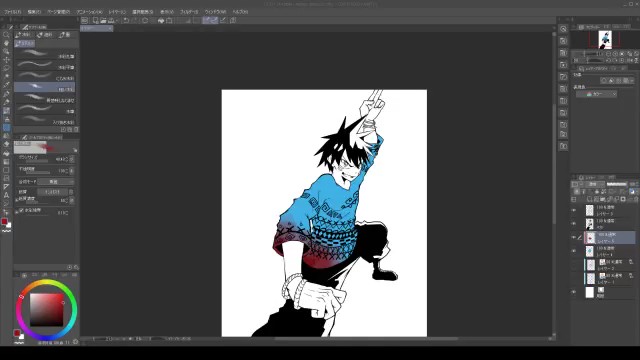Switch to the first sub tool group tab
The image size is (640, 360).
click(x=23, y=35)
